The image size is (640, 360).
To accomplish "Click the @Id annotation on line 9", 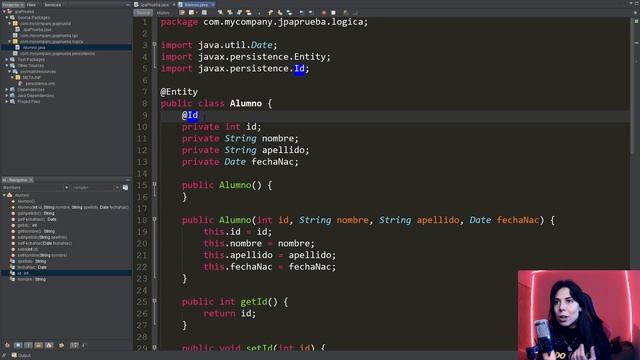I will click(190, 116).
